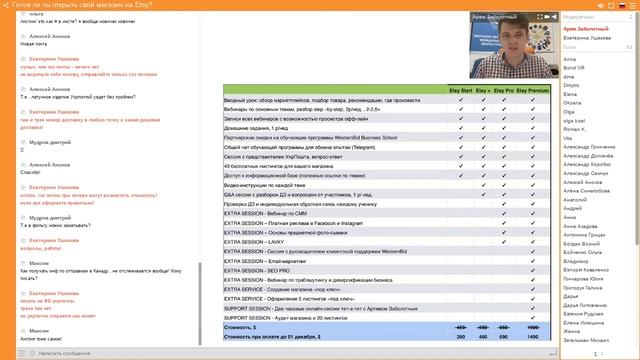Select participant Евгения Рудская
Image resolution: width=640 pixels, height=360 pixels.
click(x=583, y=314)
